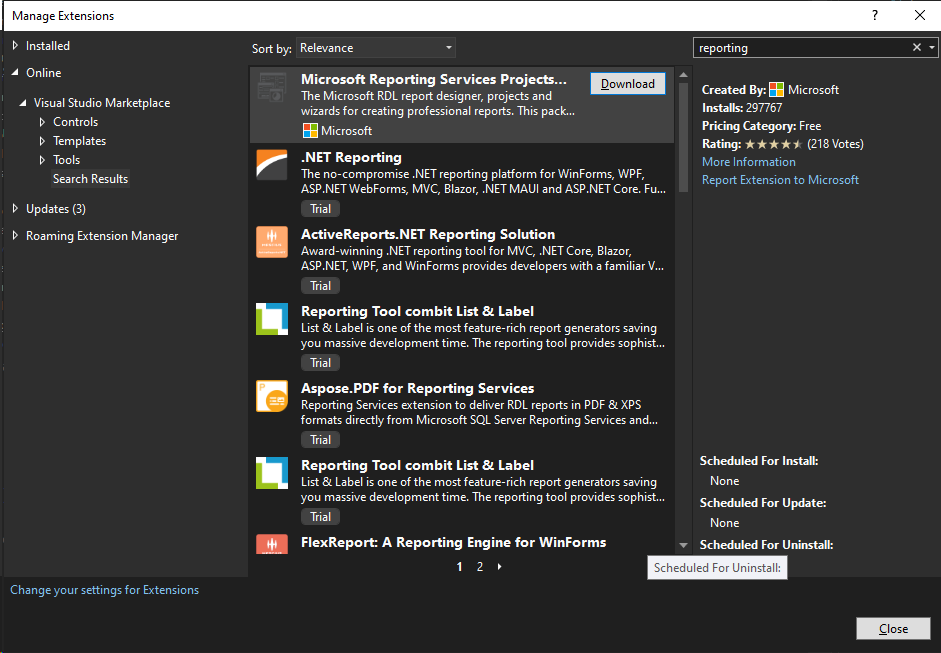Go to next results page arrow
Screen dimensions: 941x653
[x=499, y=567]
